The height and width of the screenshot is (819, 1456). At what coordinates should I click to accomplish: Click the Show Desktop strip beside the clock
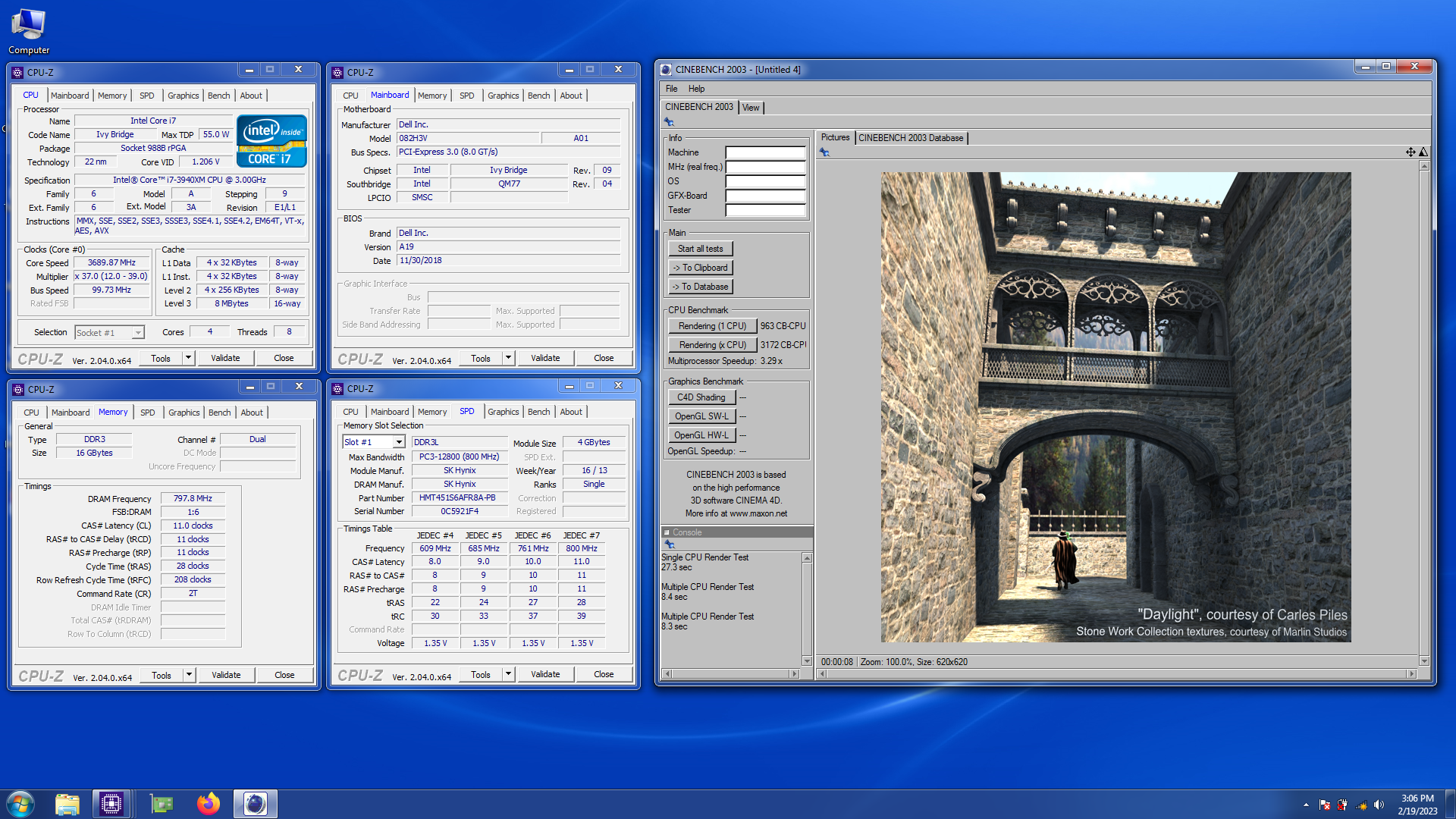(1450, 804)
